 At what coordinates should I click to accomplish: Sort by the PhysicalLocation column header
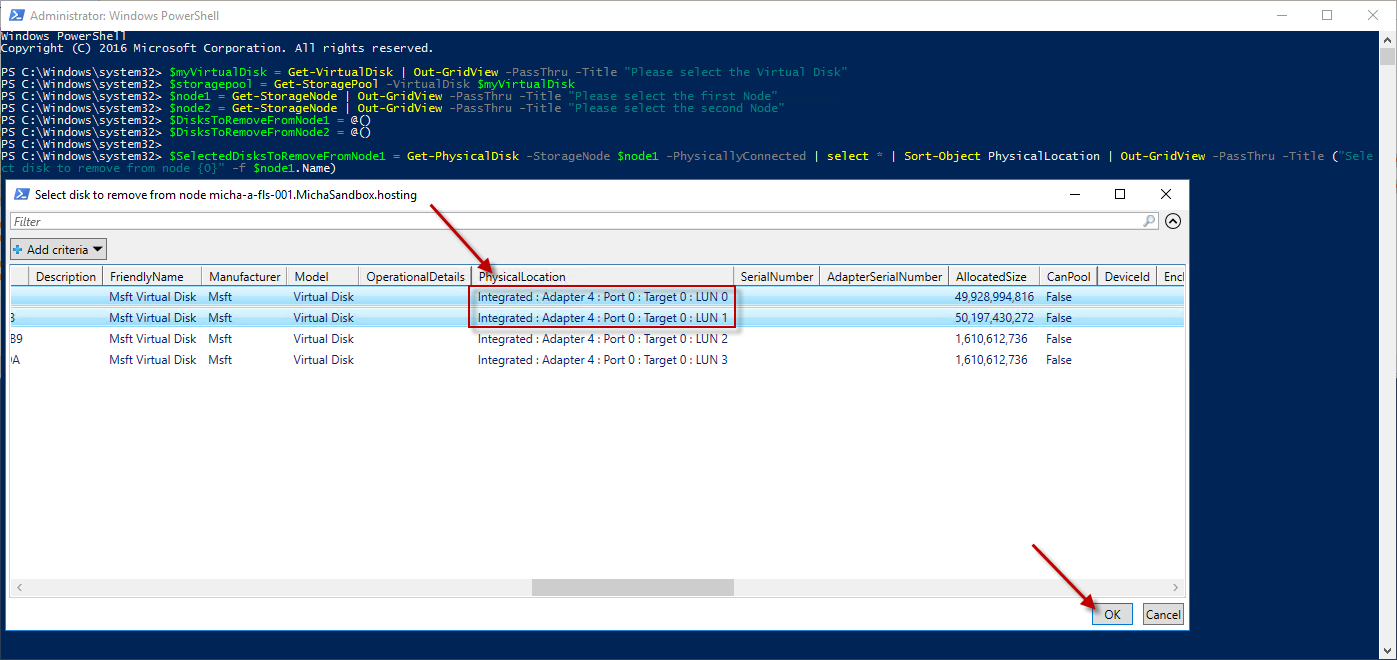603,277
